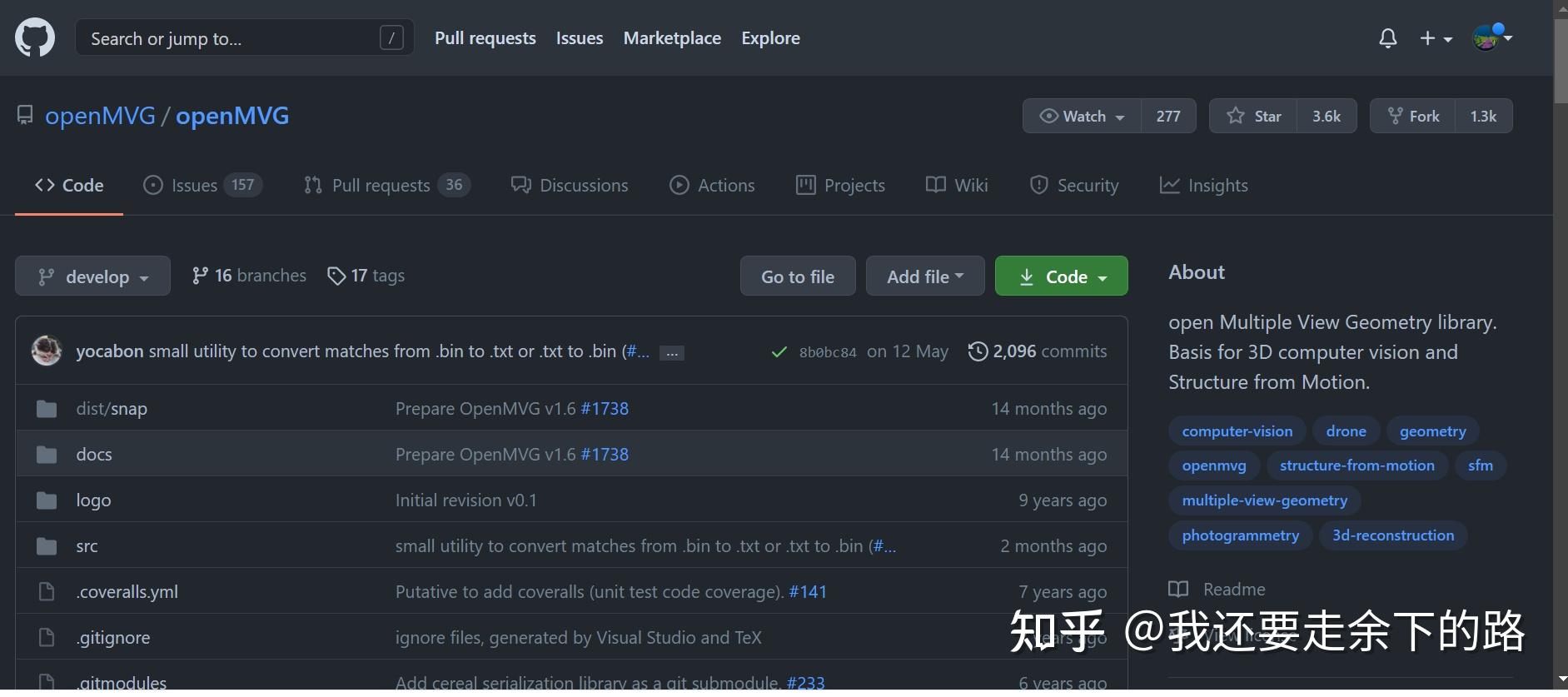Click the repository icon beside openMVG
Image resolution: width=1568 pixels, height=697 pixels.
(25, 116)
